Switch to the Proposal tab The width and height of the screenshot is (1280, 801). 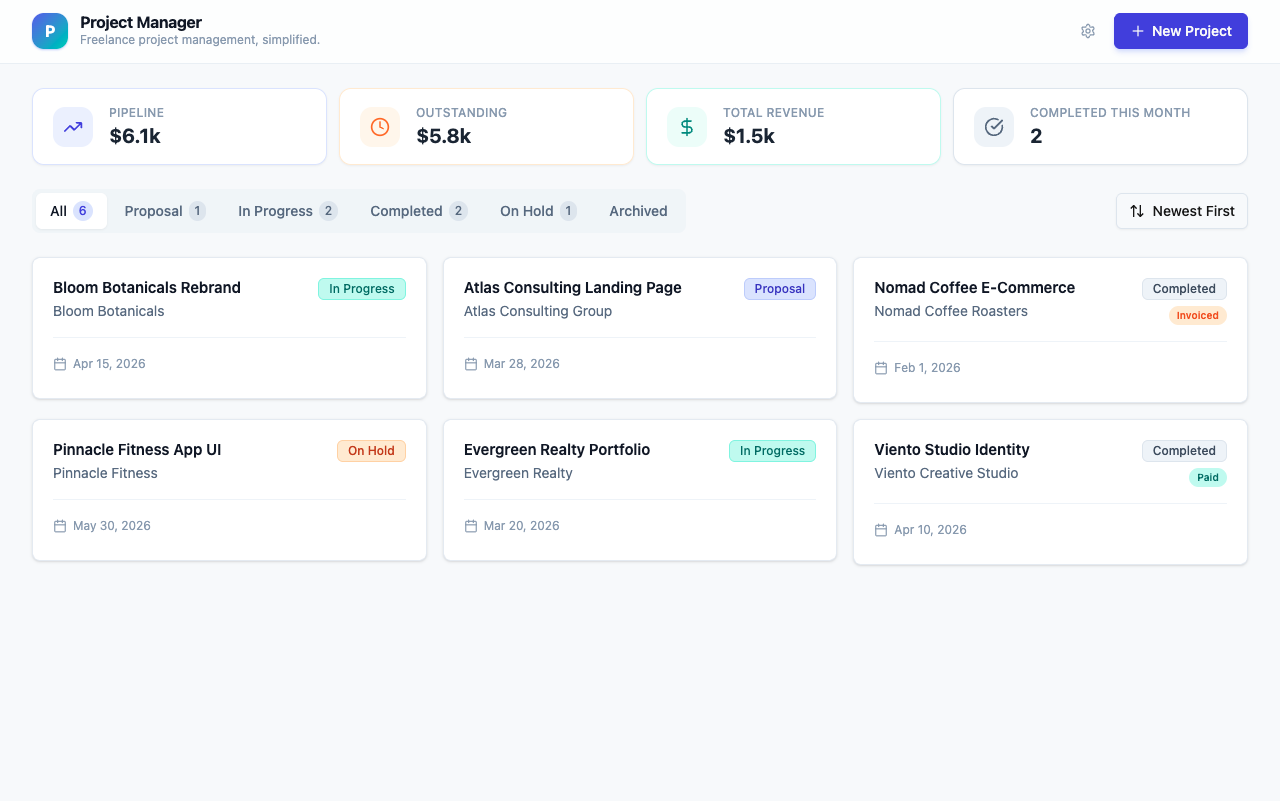165,211
